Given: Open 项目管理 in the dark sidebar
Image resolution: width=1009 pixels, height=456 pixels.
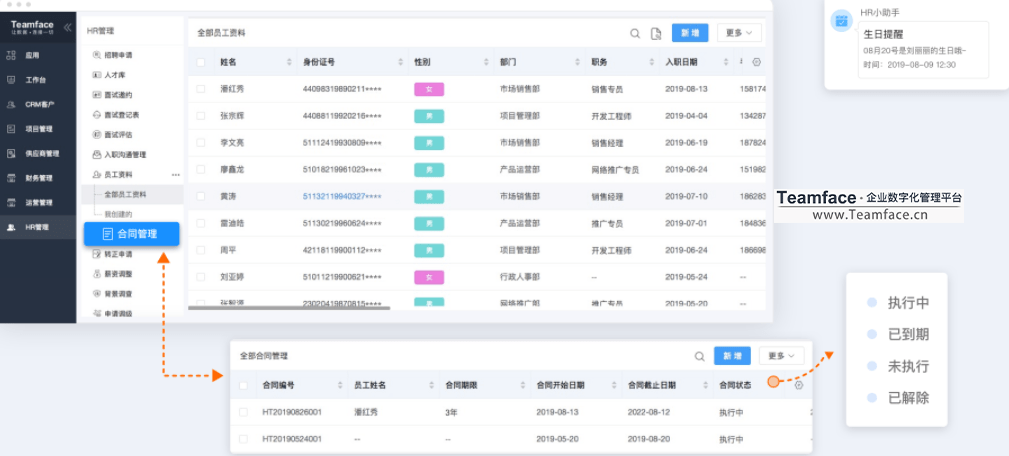Looking at the screenshot, I should click(x=39, y=129).
